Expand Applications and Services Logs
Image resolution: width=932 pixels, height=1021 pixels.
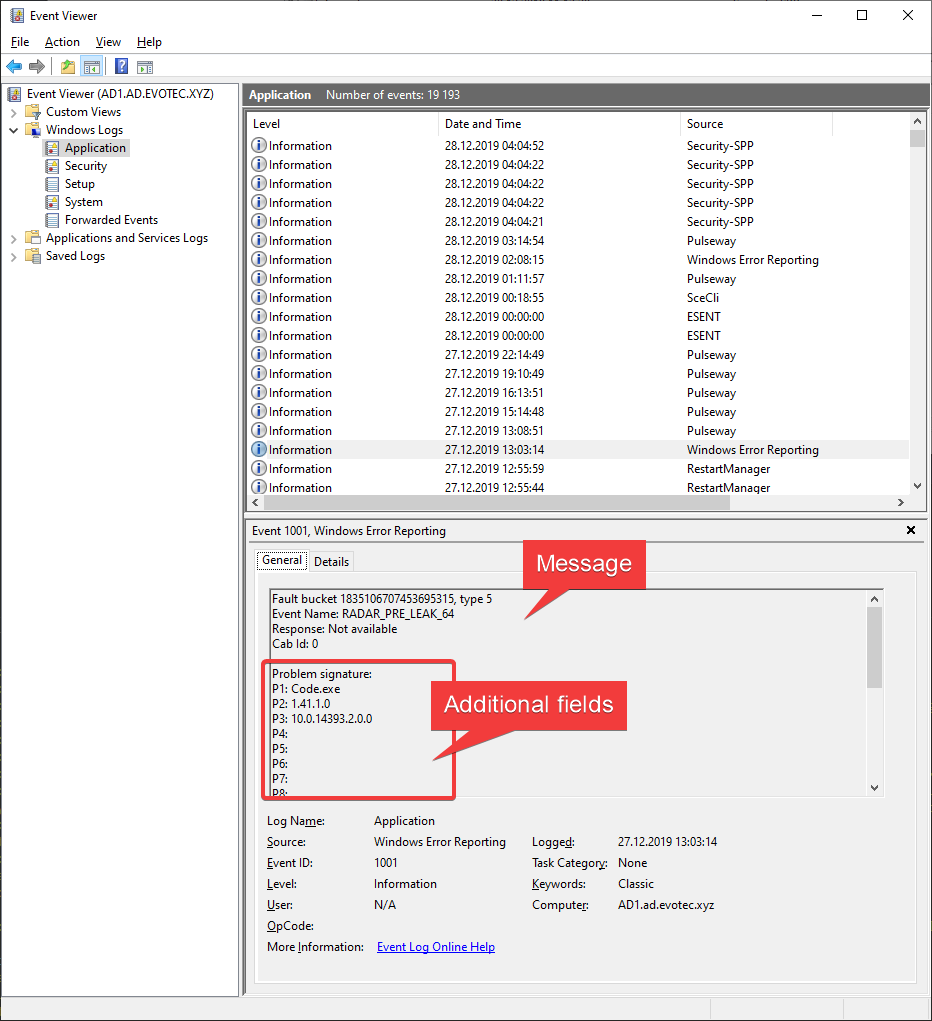[x=13, y=237]
